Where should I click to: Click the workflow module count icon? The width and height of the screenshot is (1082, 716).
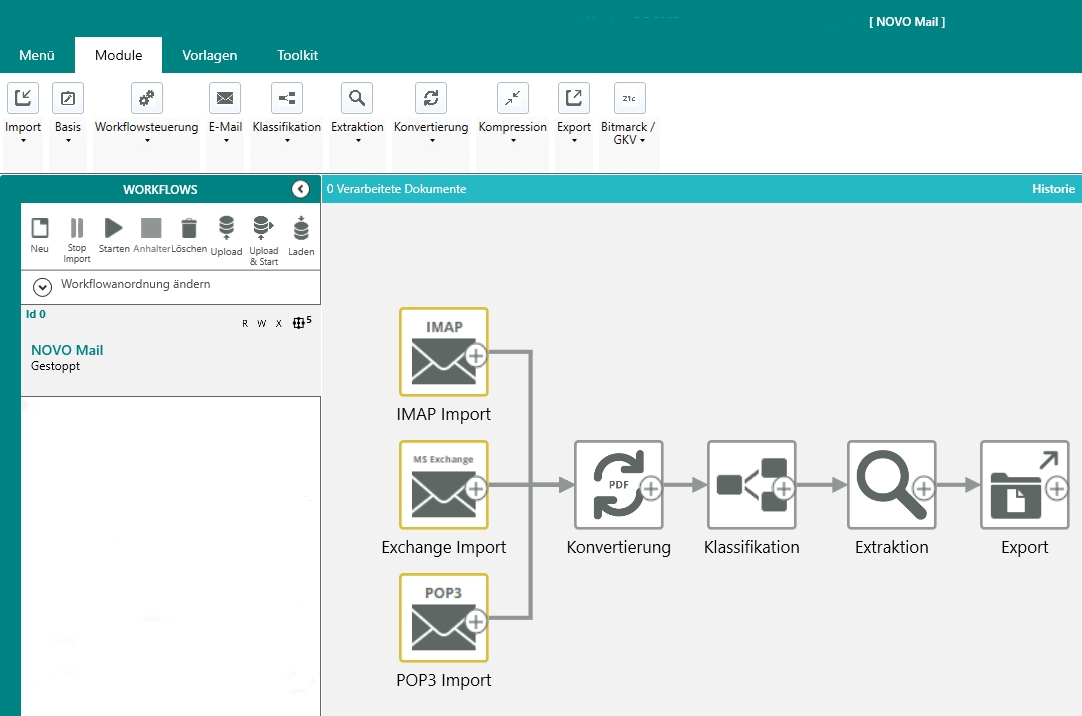point(302,322)
